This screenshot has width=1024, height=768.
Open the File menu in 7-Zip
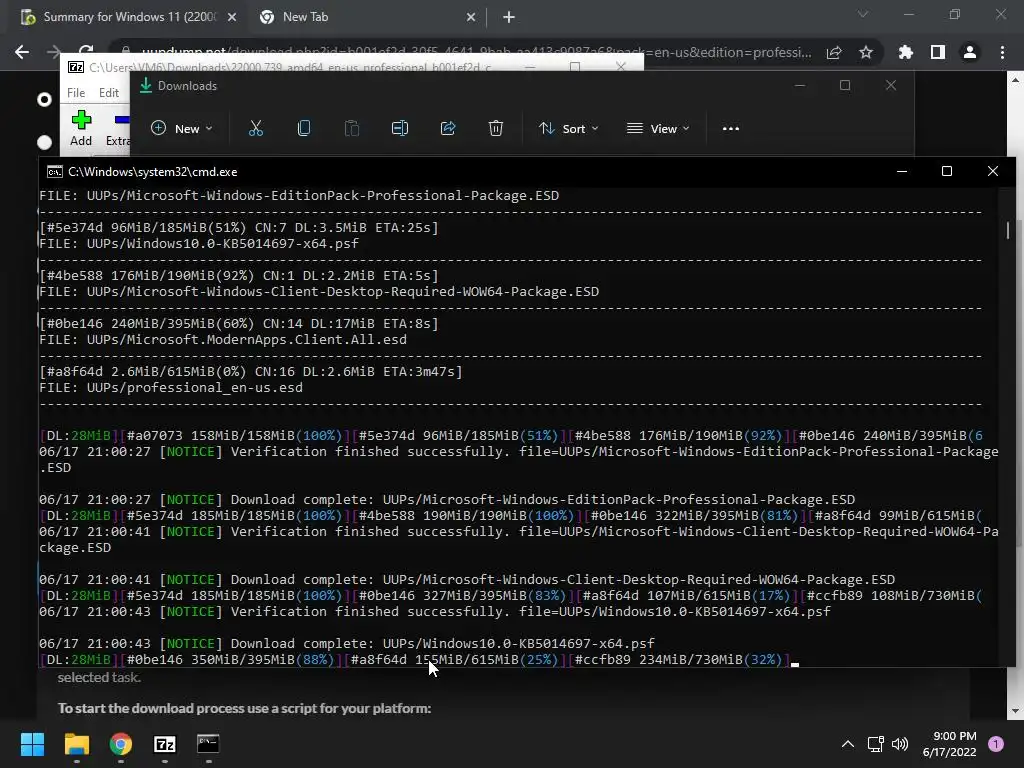click(76, 93)
